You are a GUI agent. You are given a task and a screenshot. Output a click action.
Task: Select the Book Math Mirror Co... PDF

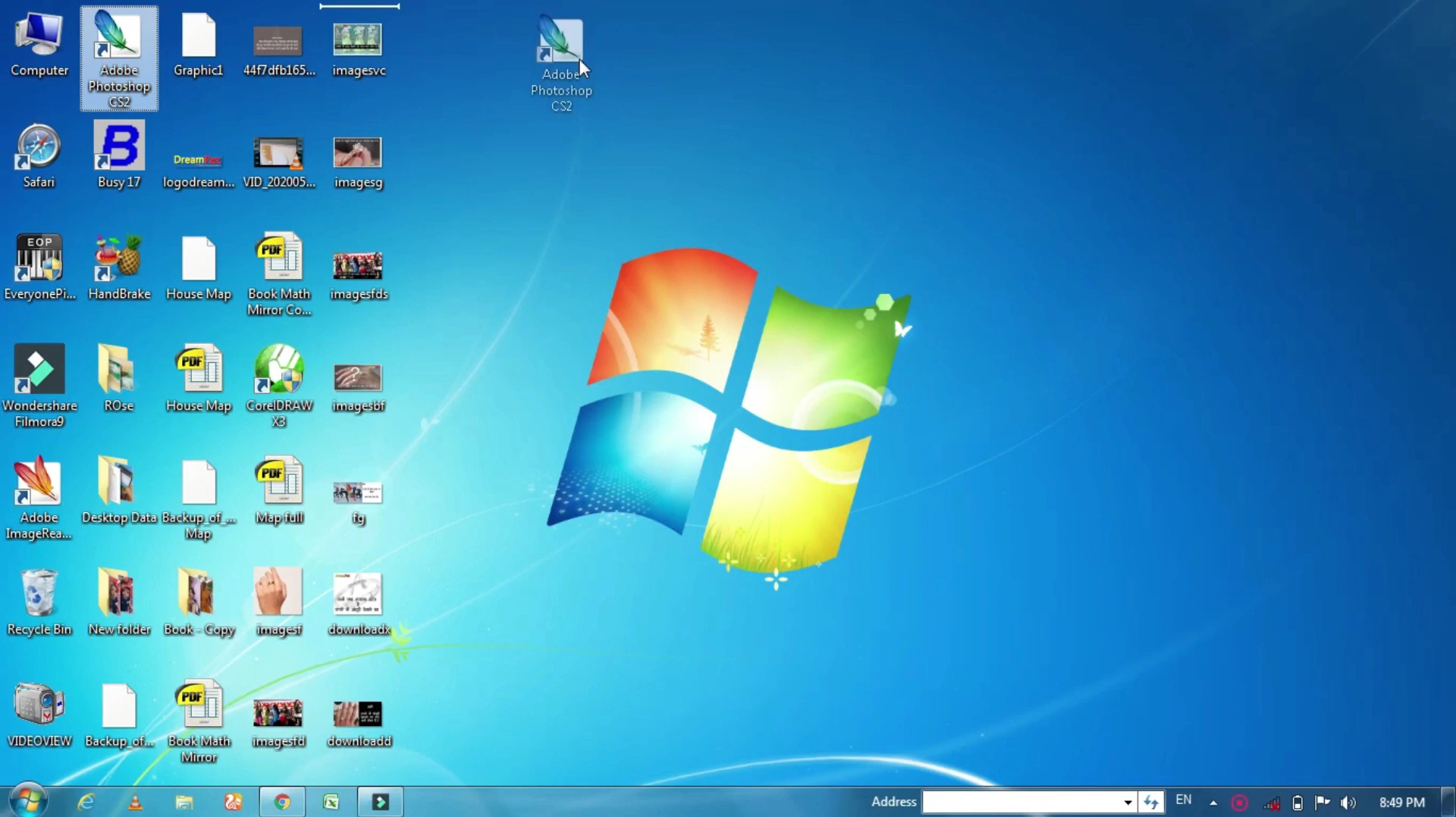pyautogui.click(x=279, y=275)
